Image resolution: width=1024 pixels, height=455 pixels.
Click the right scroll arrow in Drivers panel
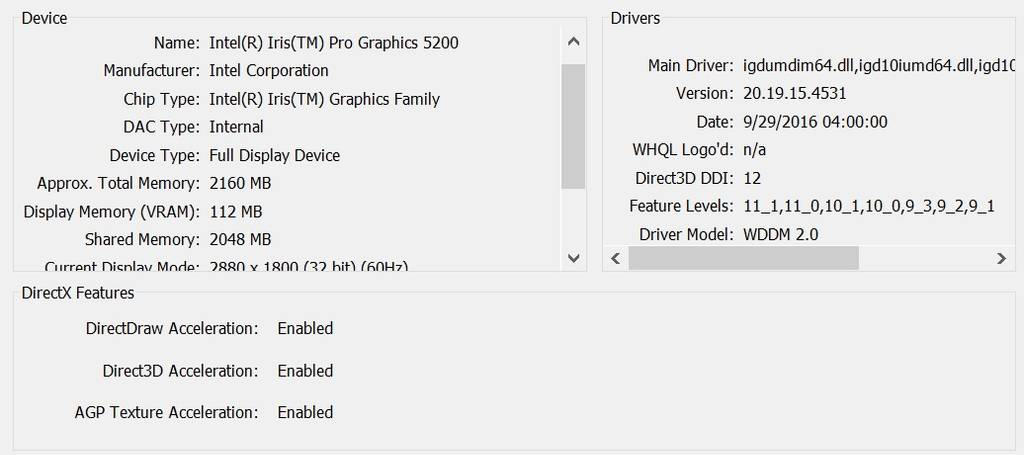[1001, 258]
